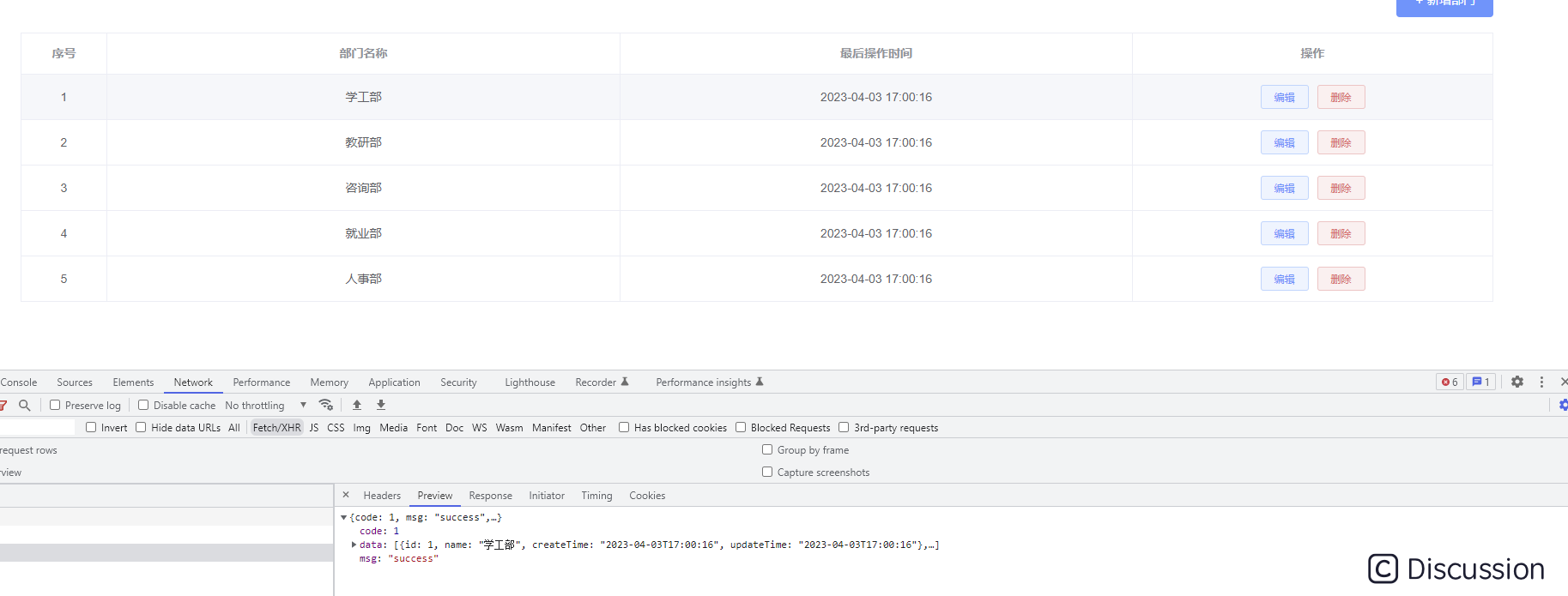Click 删除 button in the 学工部 row
The height and width of the screenshot is (596, 1568).
1341,97
